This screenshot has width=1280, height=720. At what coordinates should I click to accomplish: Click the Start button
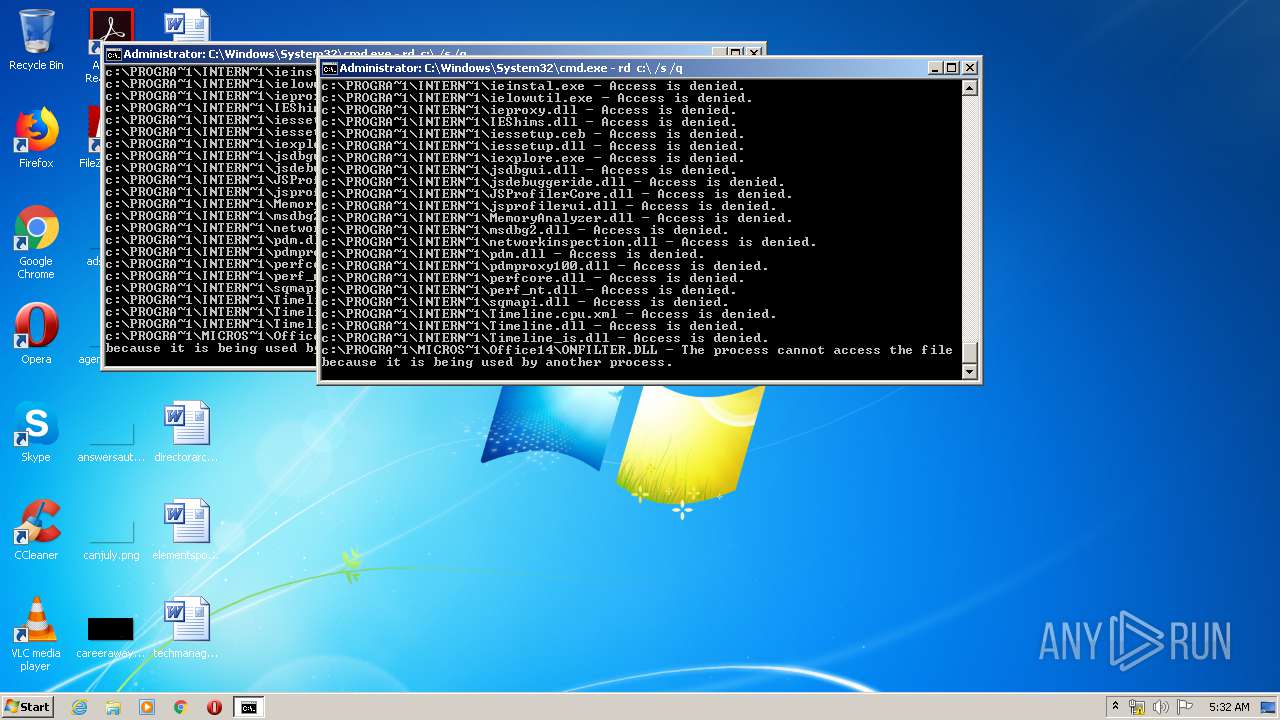click(27, 706)
